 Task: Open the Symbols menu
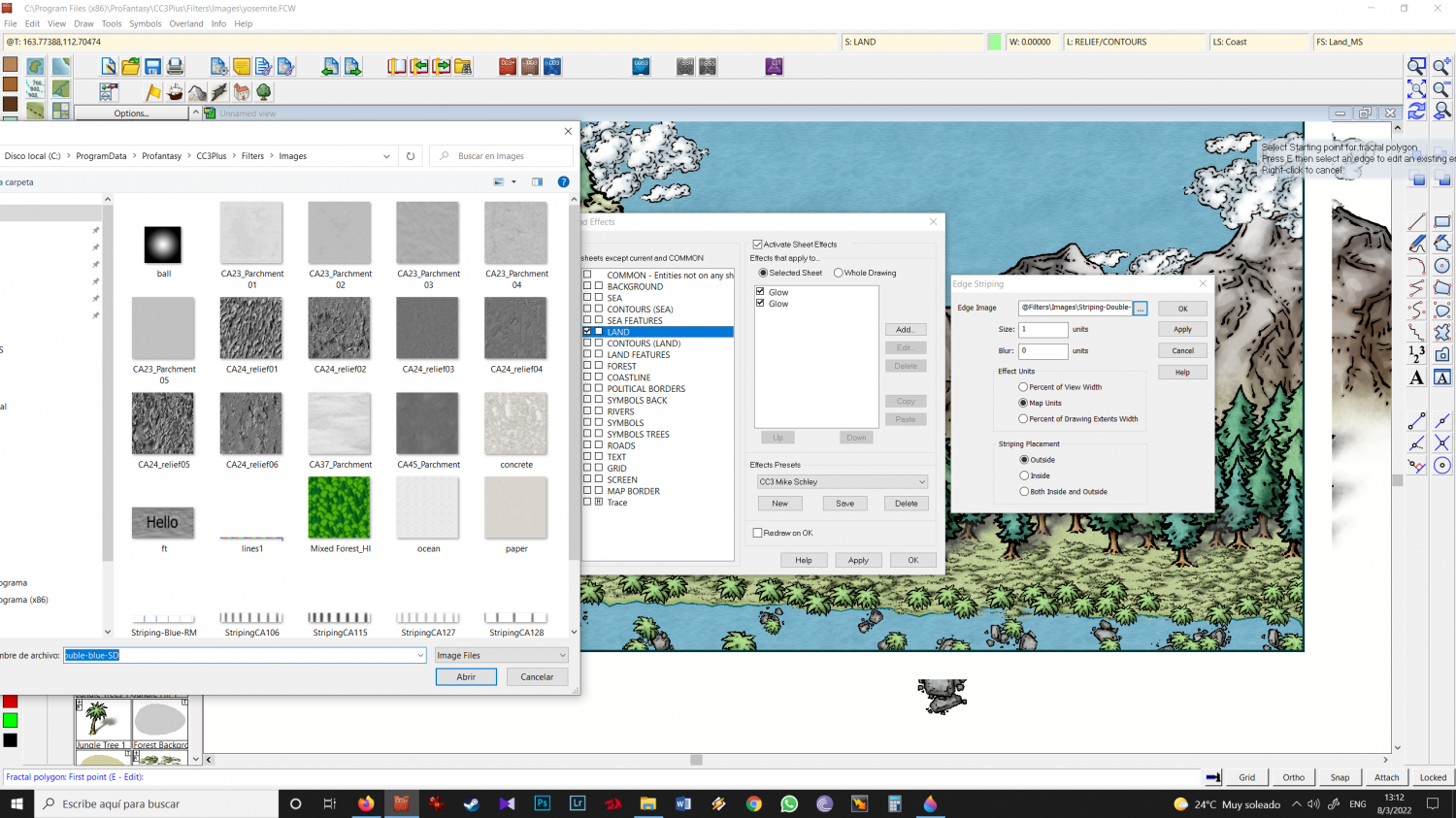coord(146,23)
